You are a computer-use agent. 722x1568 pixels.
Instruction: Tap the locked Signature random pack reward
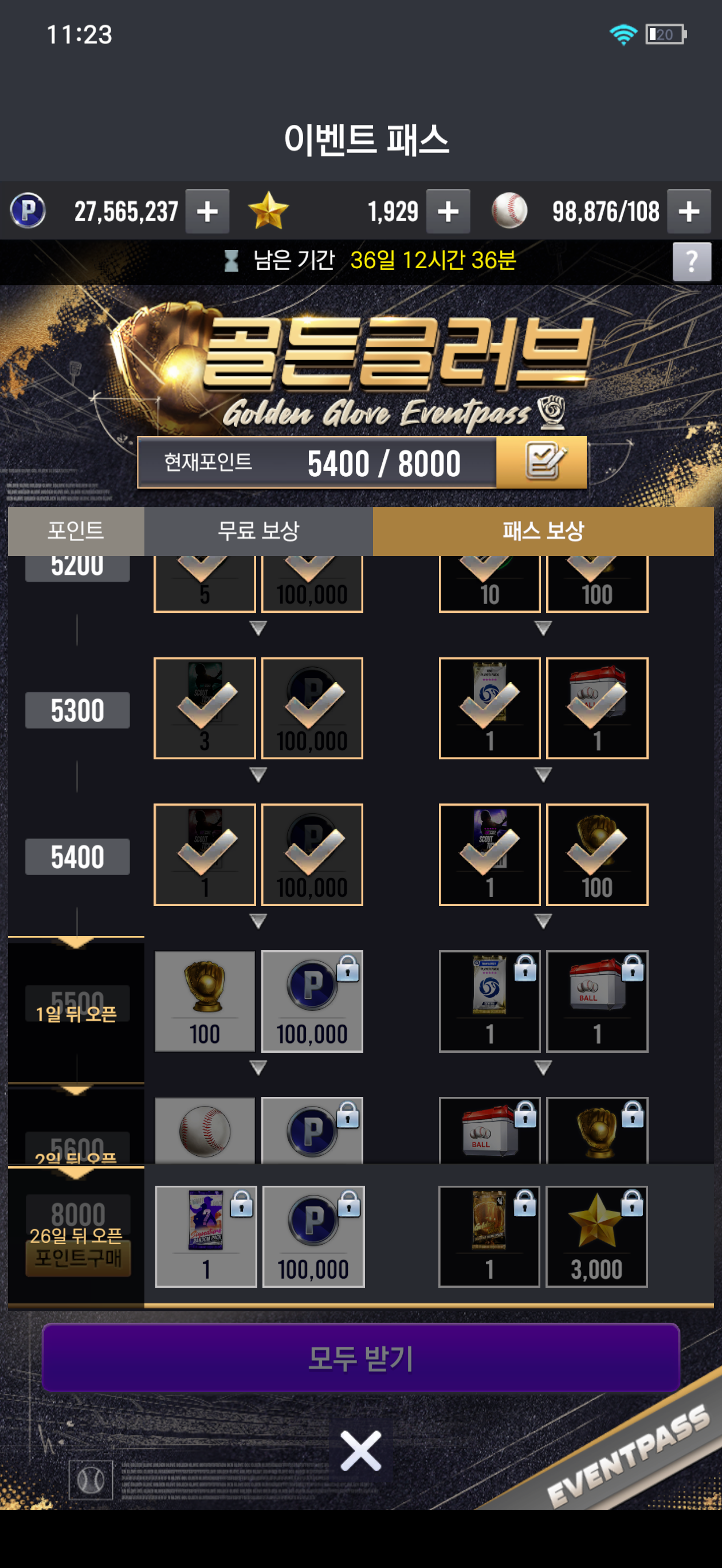(x=206, y=1236)
